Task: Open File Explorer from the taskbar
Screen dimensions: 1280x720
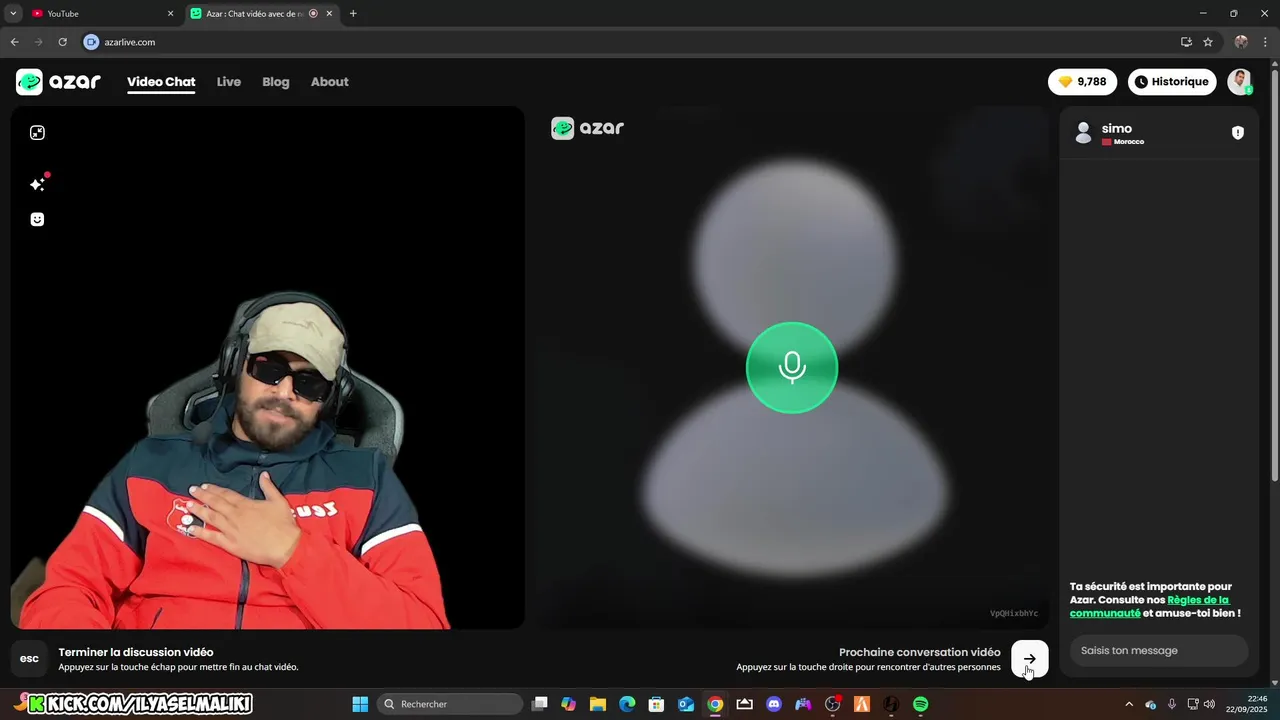Action: pyautogui.click(x=598, y=704)
